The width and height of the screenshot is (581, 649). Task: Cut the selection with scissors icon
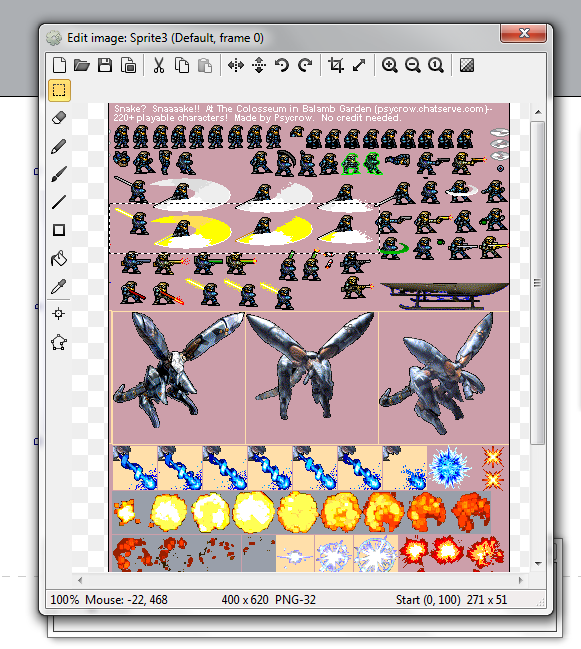tap(158, 65)
